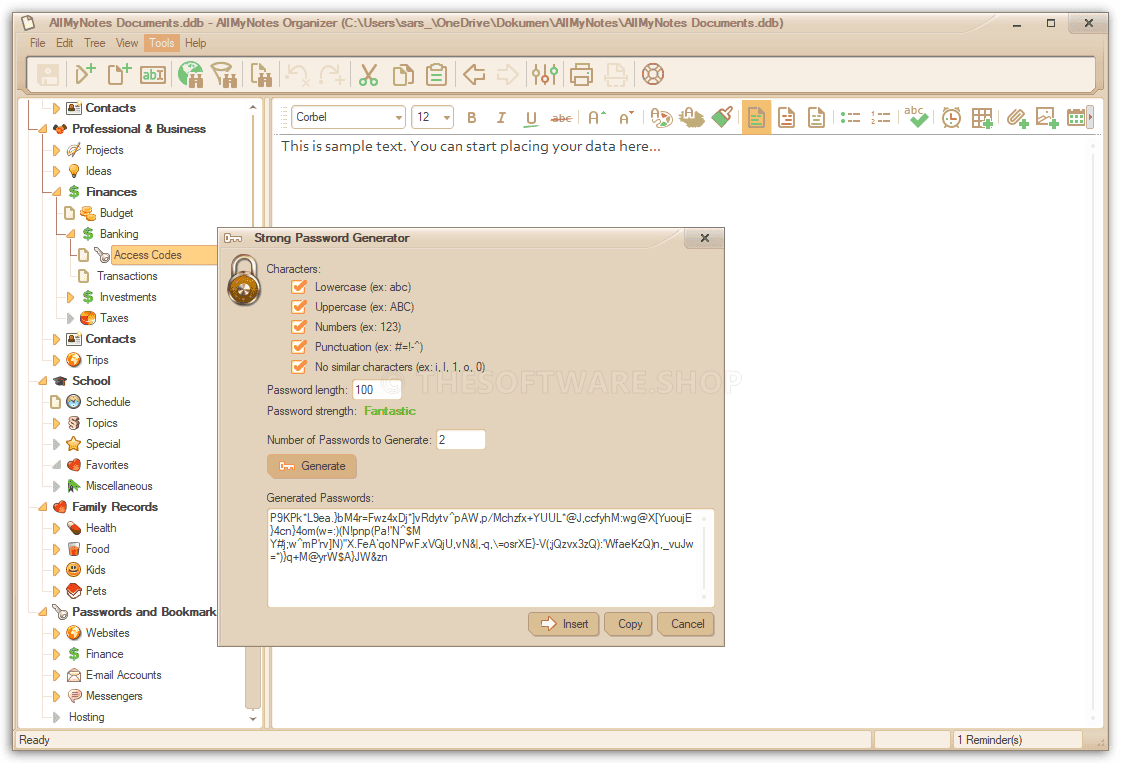The height and width of the screenshot is (763, 1121).
Task: Open options with the sliders icon
Action: [x=545, y=74]
